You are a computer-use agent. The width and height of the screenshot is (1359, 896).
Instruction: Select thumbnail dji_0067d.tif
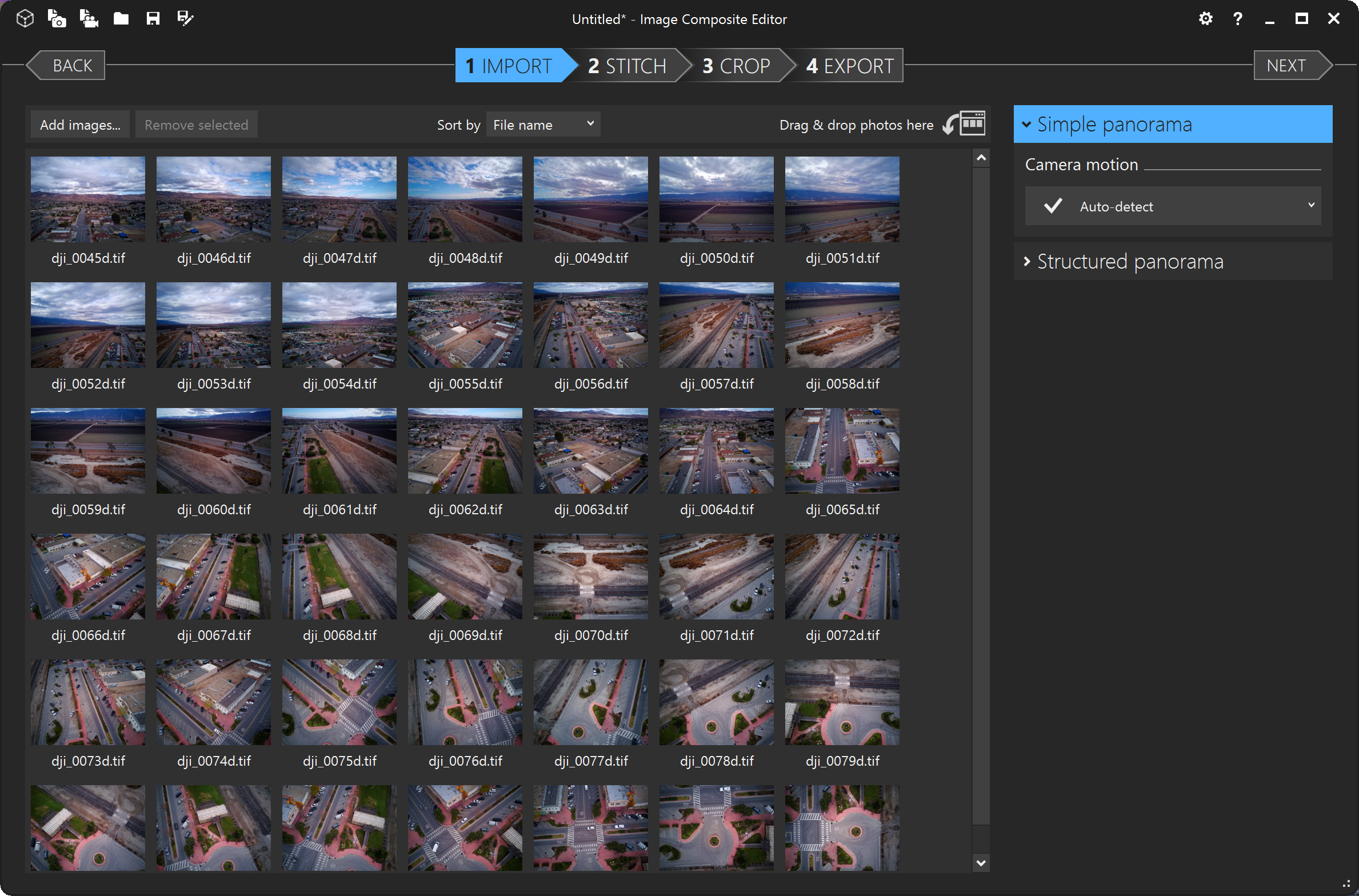click(214, 577)
